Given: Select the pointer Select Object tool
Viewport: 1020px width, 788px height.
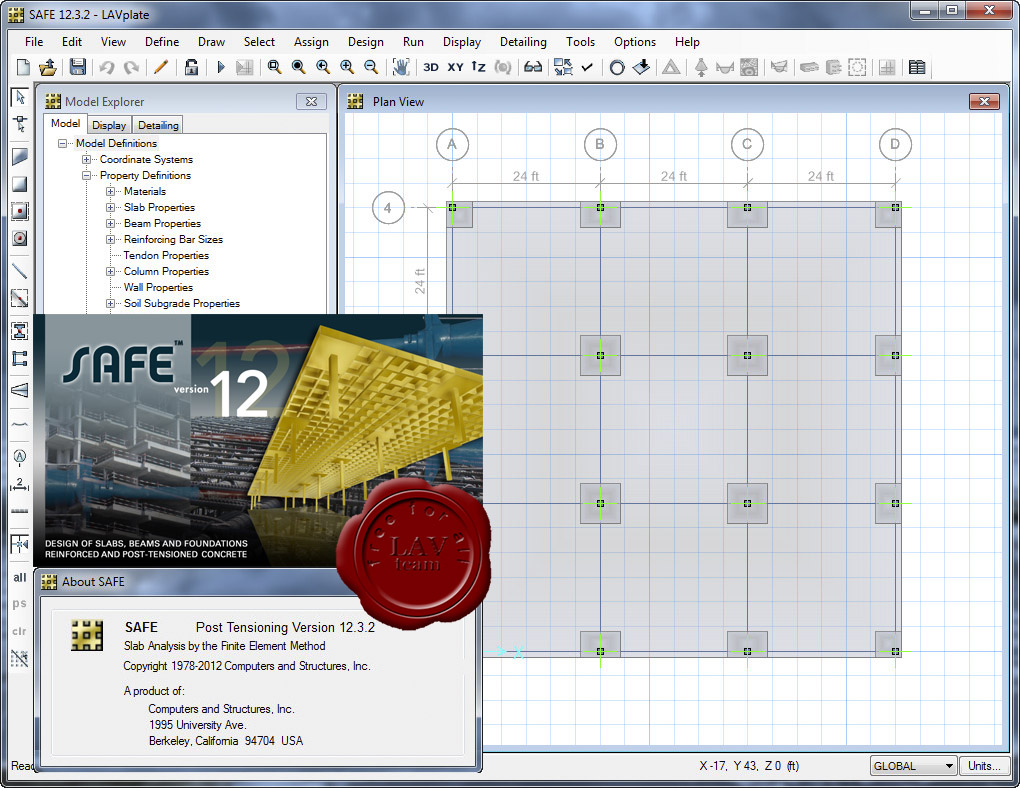Looking at the screenshot, I should click(20, 98).
